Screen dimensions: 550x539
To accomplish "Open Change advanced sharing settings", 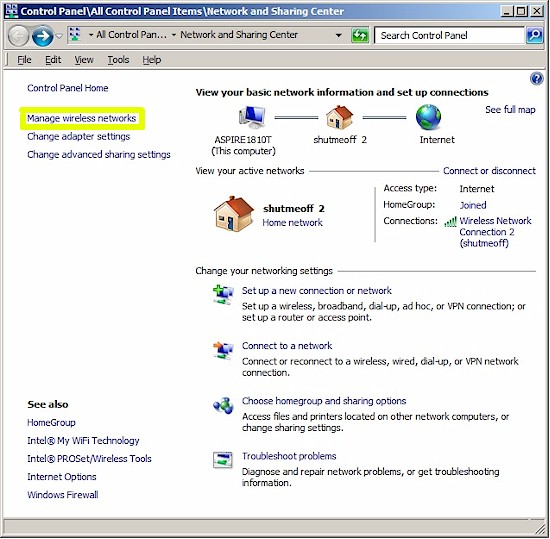I will (x=99, y=155).
